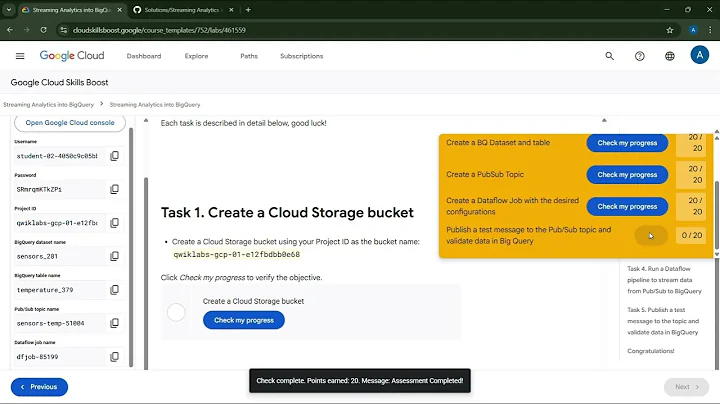Screen dimensions: 720x404
Task: Select the sensors-temp-51004 topic field
Action: tap(59, 323)
